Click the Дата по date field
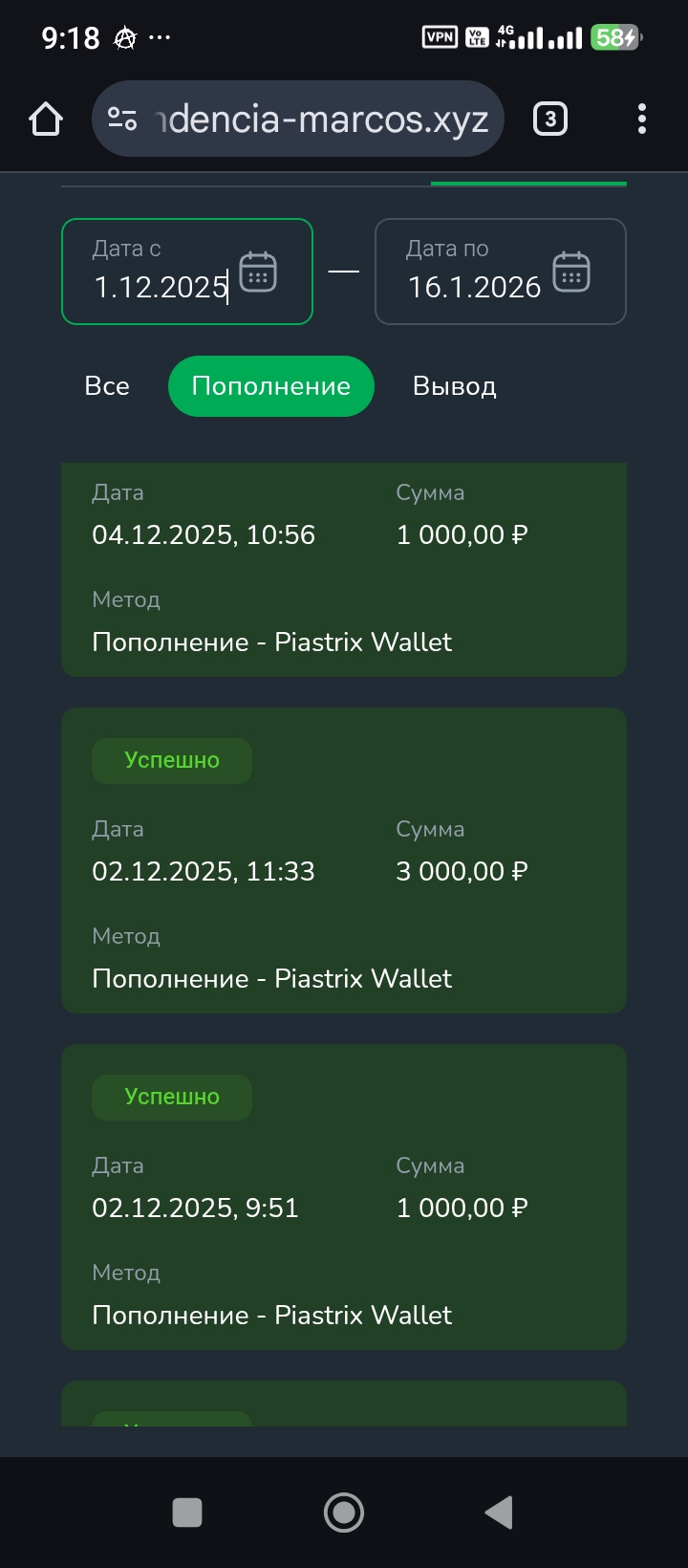 [x=474, y=285]
